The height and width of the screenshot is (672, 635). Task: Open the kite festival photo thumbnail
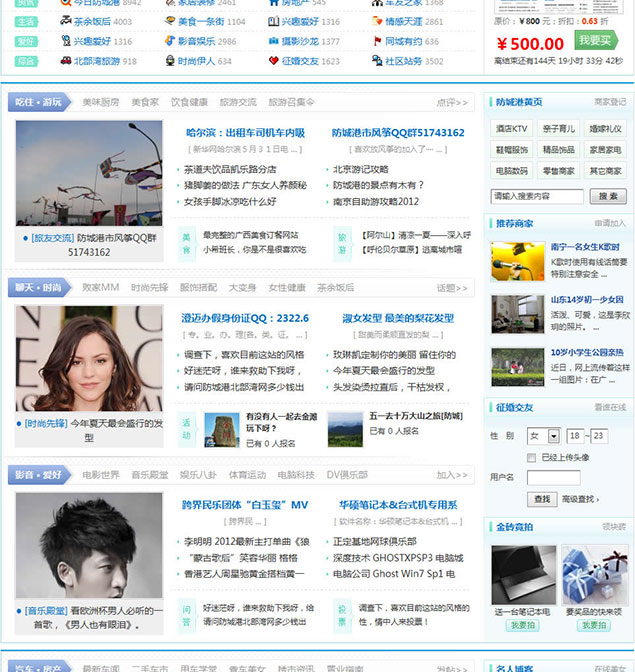tap(89, 173)
